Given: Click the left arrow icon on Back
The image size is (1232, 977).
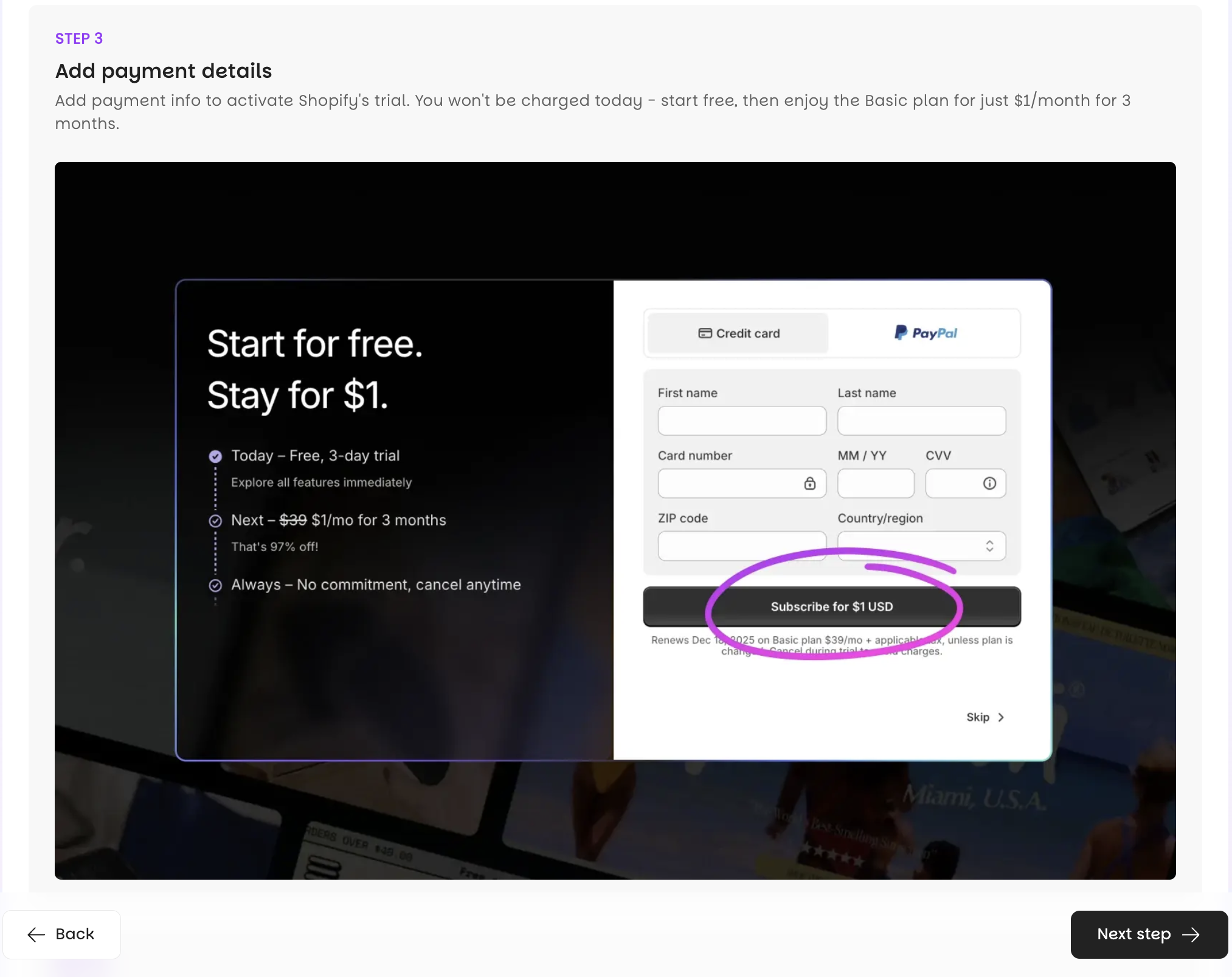Looking at the screenshot, I should click(x=36, y=934).
